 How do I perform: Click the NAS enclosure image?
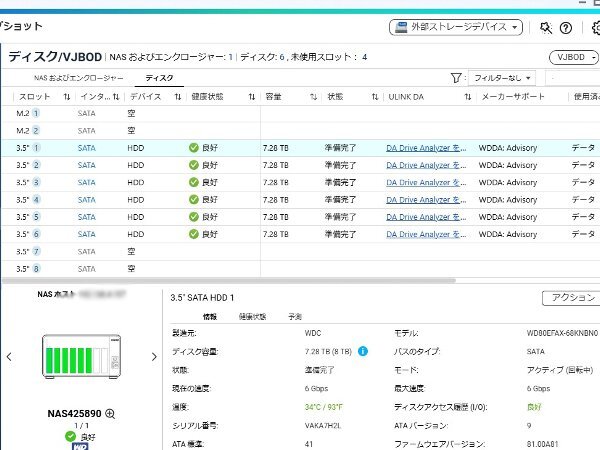pos(82,357)
